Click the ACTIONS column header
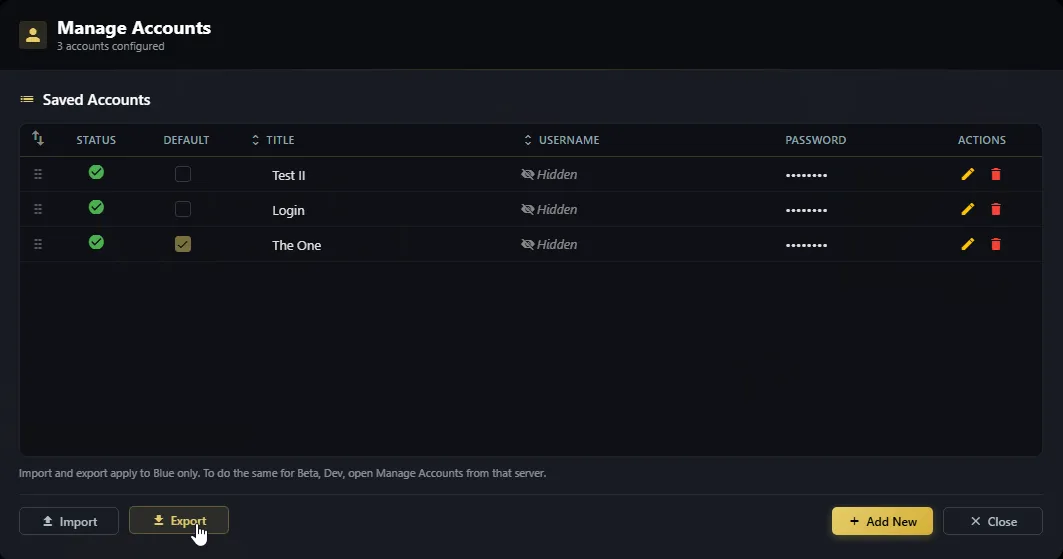Viewport: 1063px width, 559px height. tap(982, 140)
